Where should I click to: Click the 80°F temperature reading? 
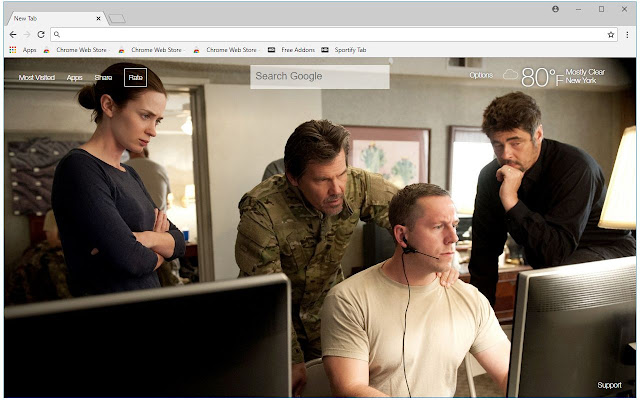542,77
